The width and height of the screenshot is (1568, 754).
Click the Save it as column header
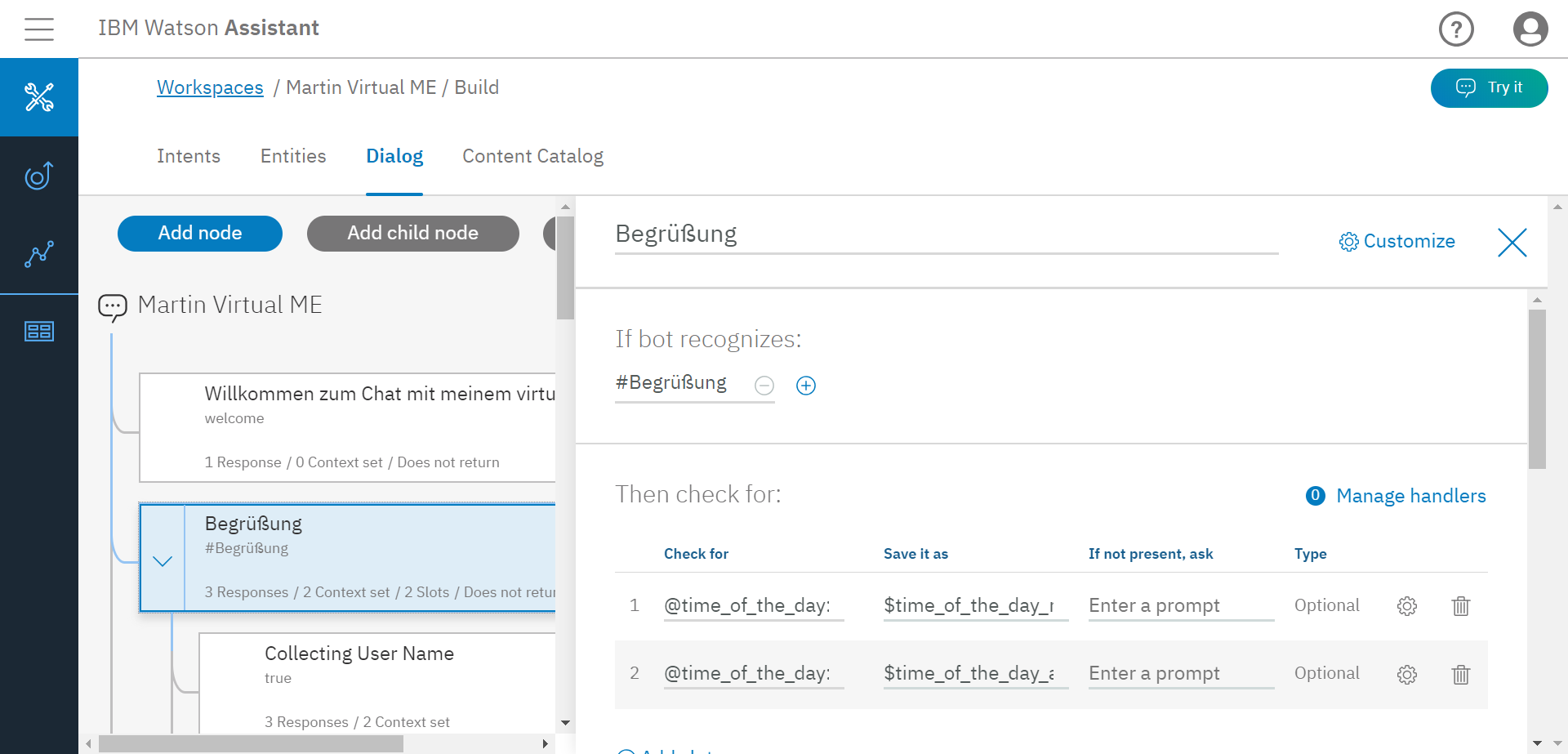click(x=915, y=554)
